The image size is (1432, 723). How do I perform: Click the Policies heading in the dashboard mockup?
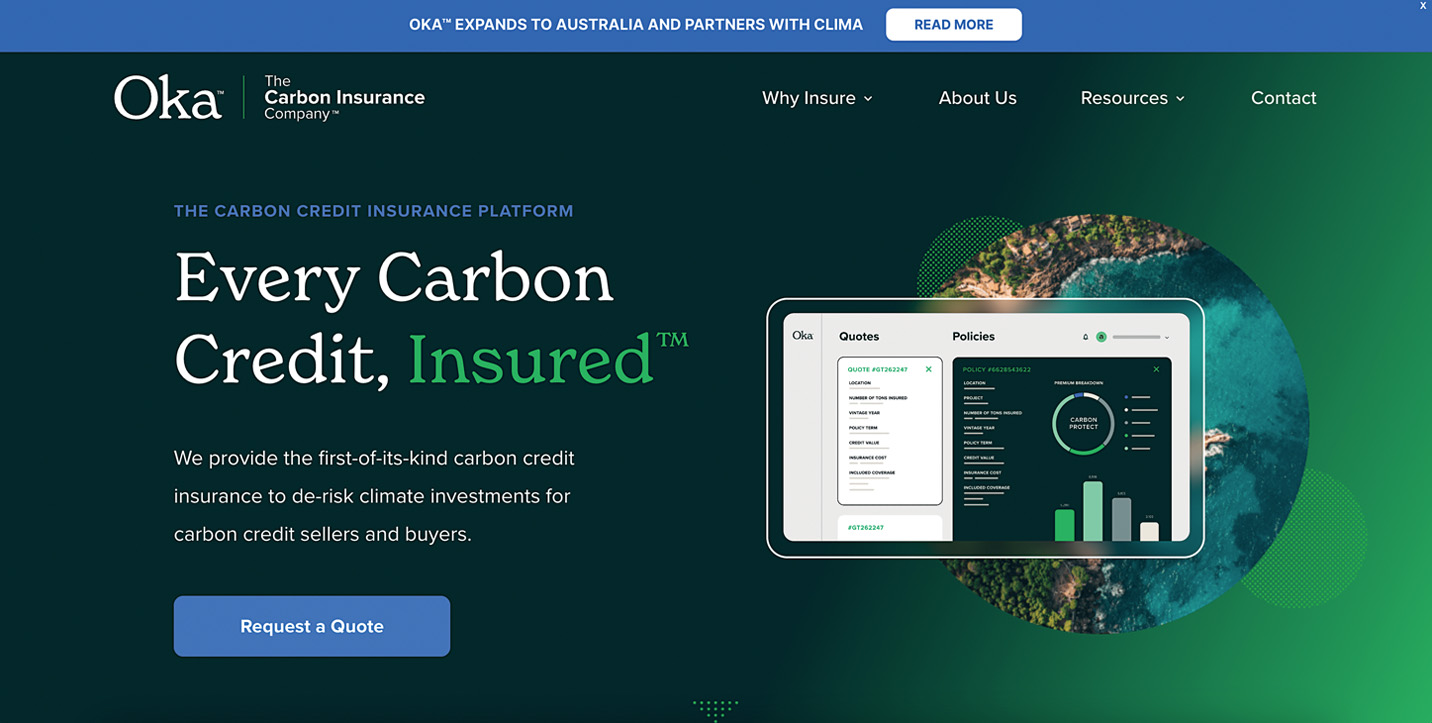pyautogui.click(x=973, y=336)
